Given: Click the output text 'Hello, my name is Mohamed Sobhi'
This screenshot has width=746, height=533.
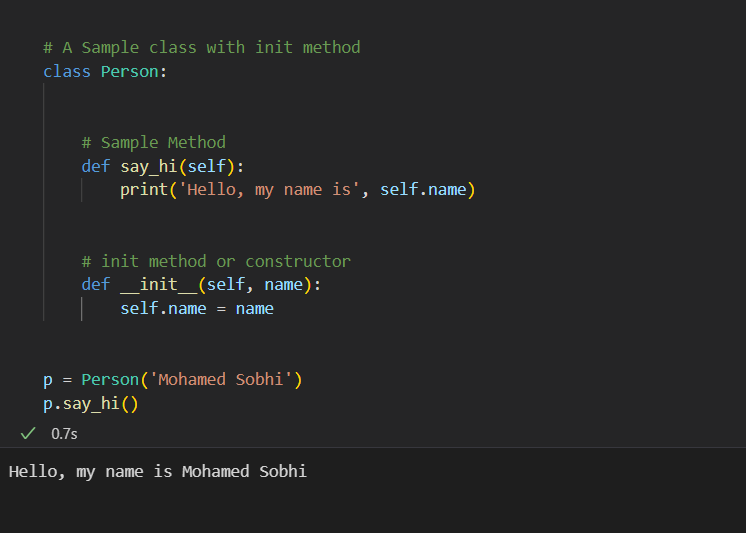Looking at the screenshot, I should point(158,472).
